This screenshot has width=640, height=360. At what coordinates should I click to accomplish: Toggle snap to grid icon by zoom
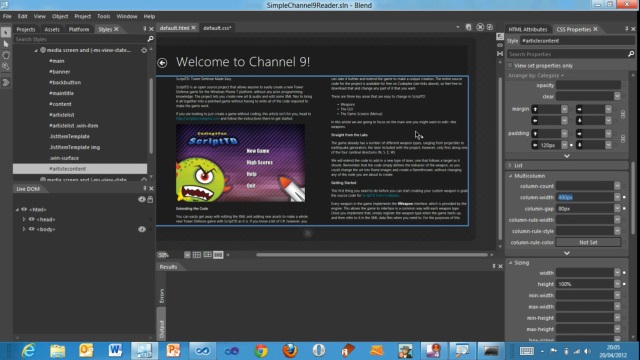[207, 255]
